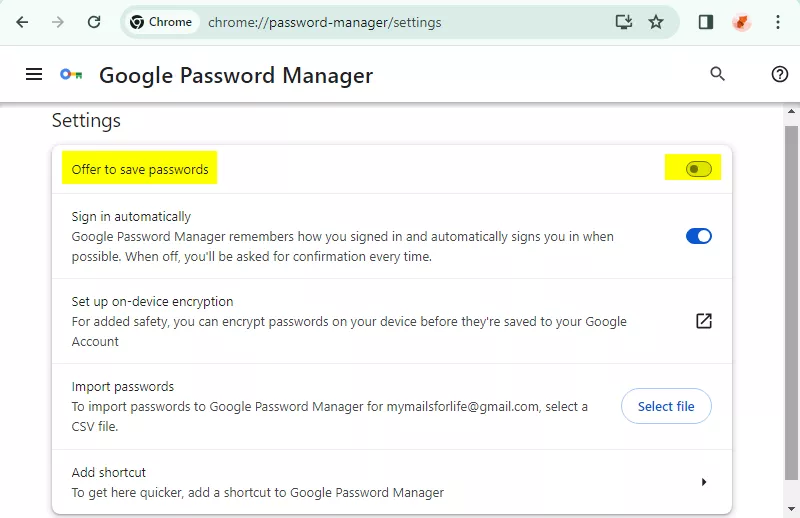This screenshot has height=518, width=800.
Task: Click the Offer to save passwords label
Action: click(x=140, y=169)
